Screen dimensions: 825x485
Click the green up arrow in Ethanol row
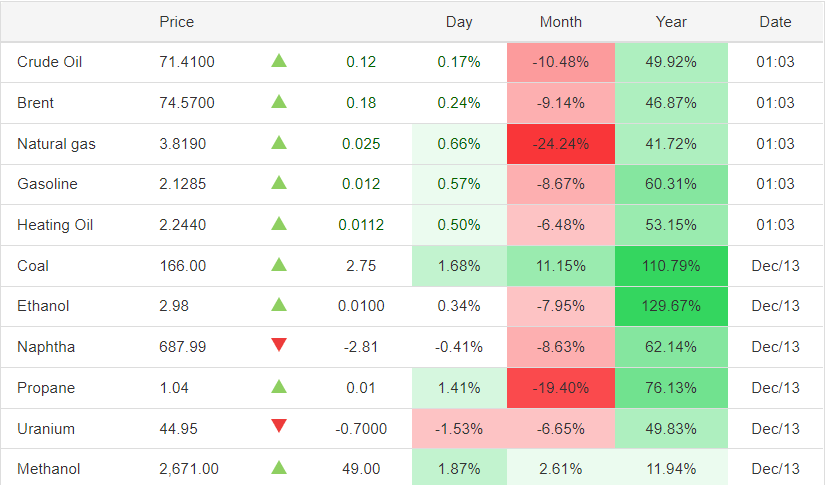click(279, 305)
